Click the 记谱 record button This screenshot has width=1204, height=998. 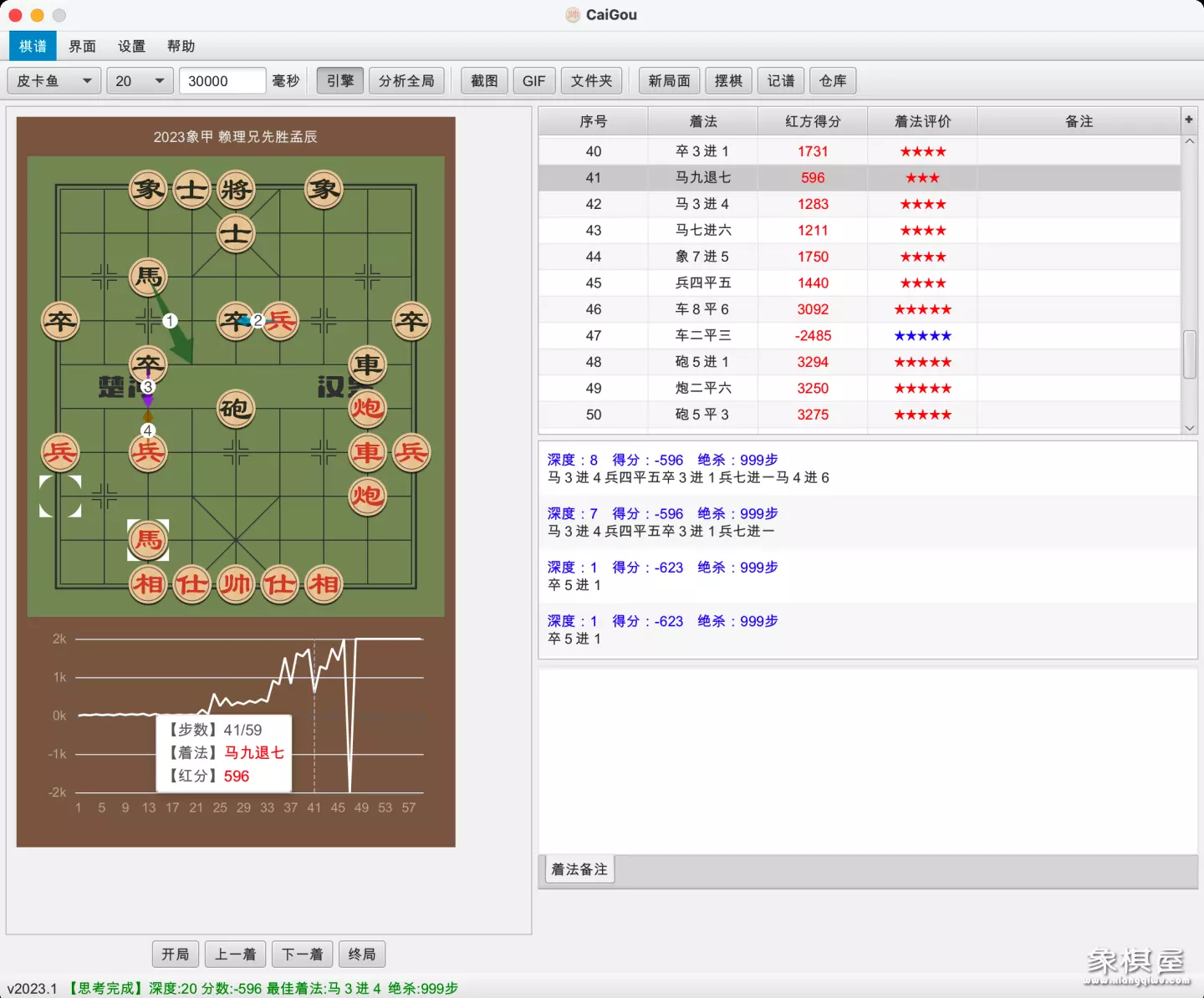[x=781, y=81]
